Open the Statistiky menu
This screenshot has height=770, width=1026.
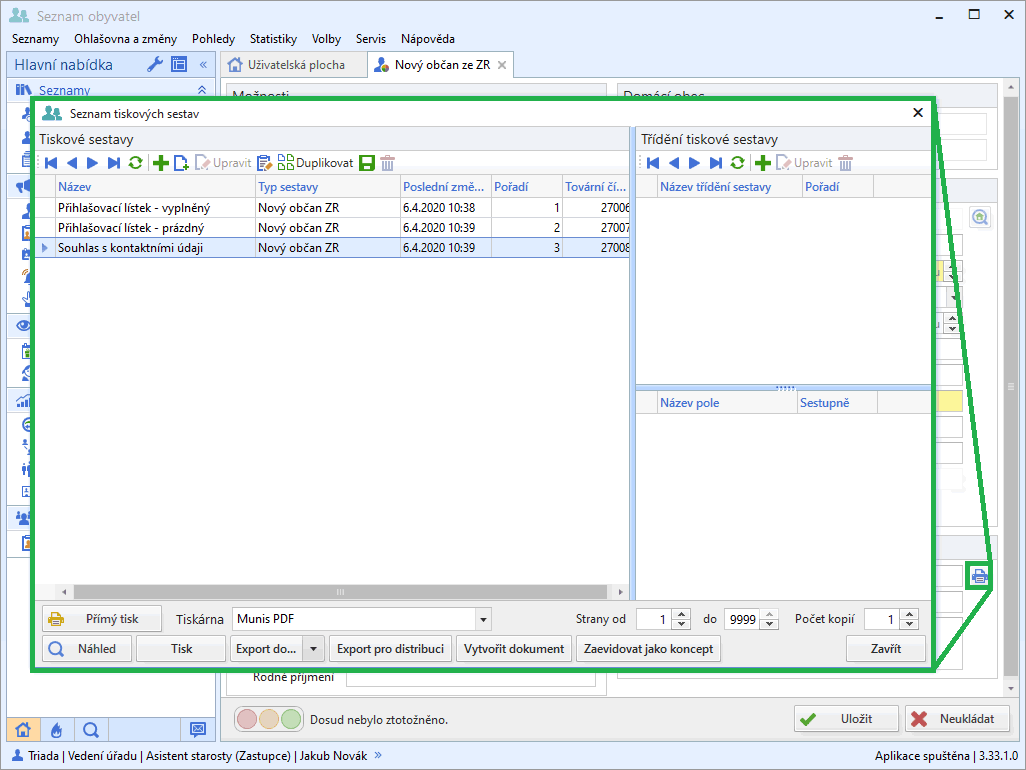[x=273, y=39]
